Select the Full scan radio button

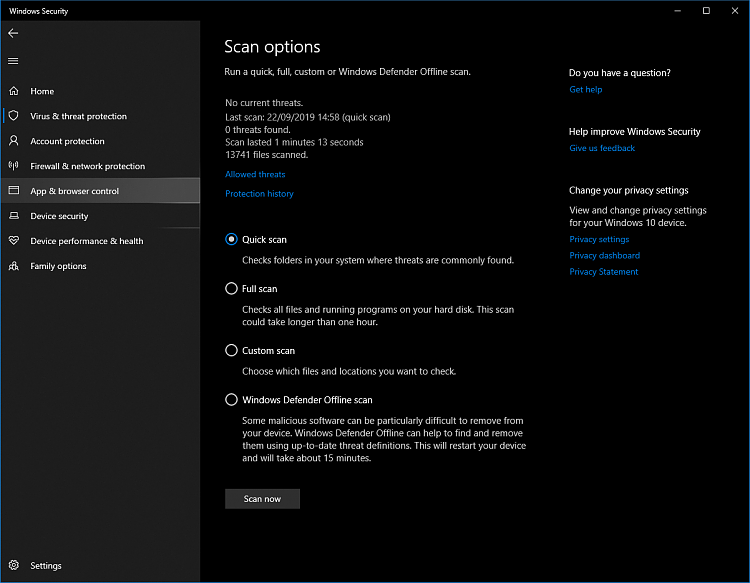coord(232,288)
